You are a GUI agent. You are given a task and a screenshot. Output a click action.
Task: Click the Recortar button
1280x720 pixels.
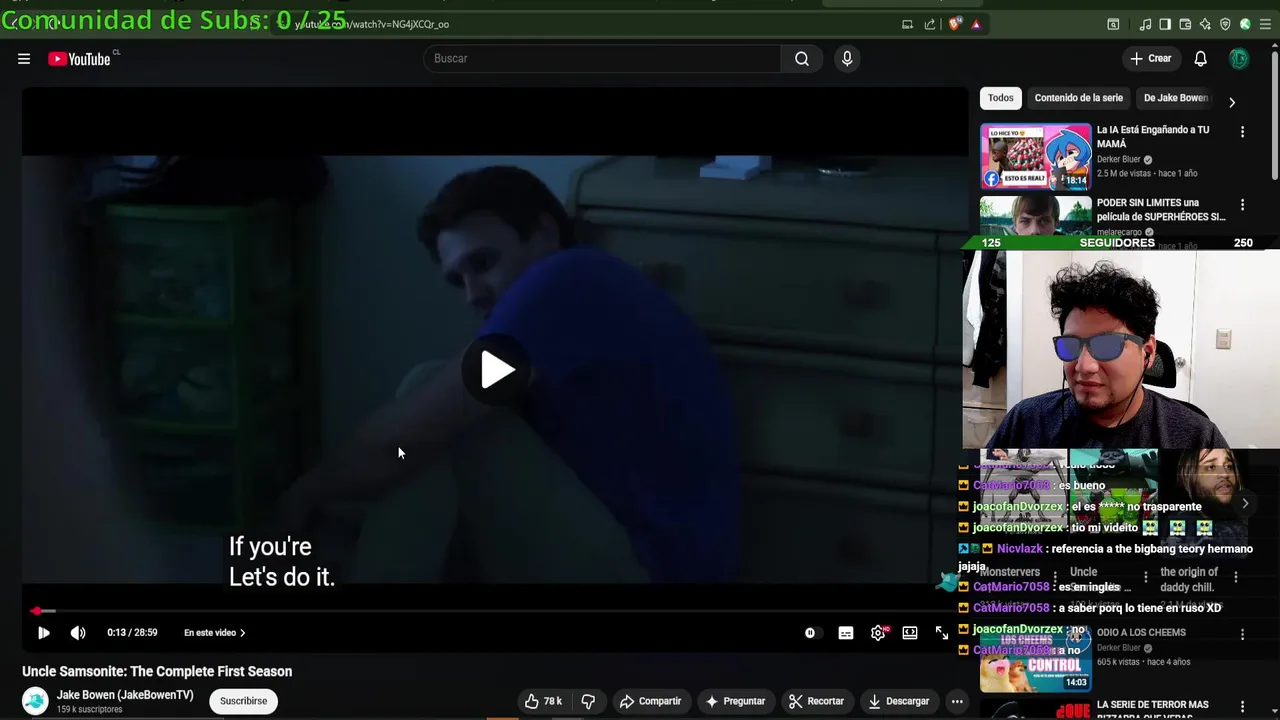(816, 701)
